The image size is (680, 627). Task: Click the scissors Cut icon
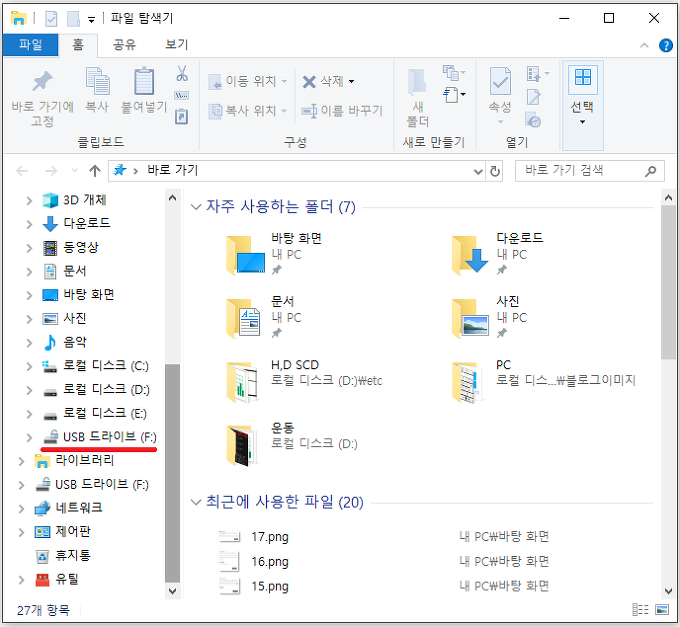182,73
